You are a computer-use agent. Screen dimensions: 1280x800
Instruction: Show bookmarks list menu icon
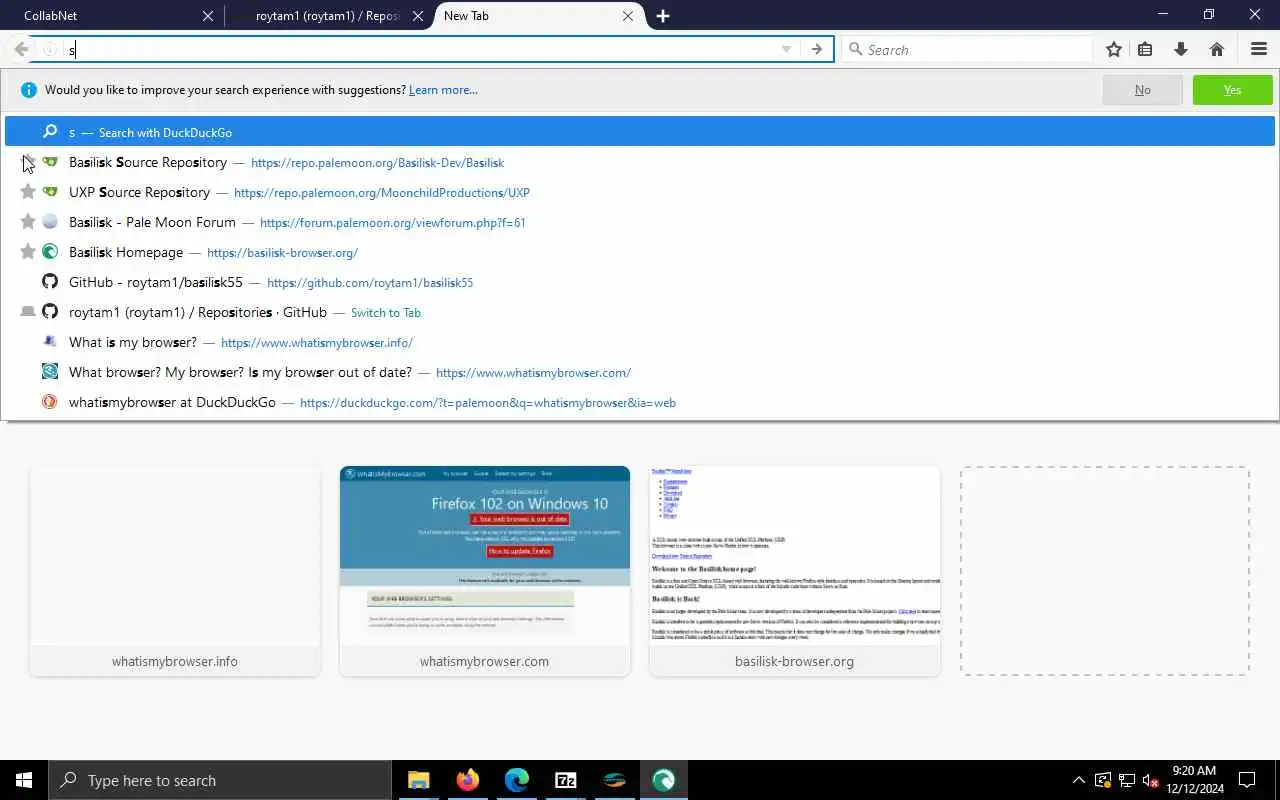[1146, 49]
